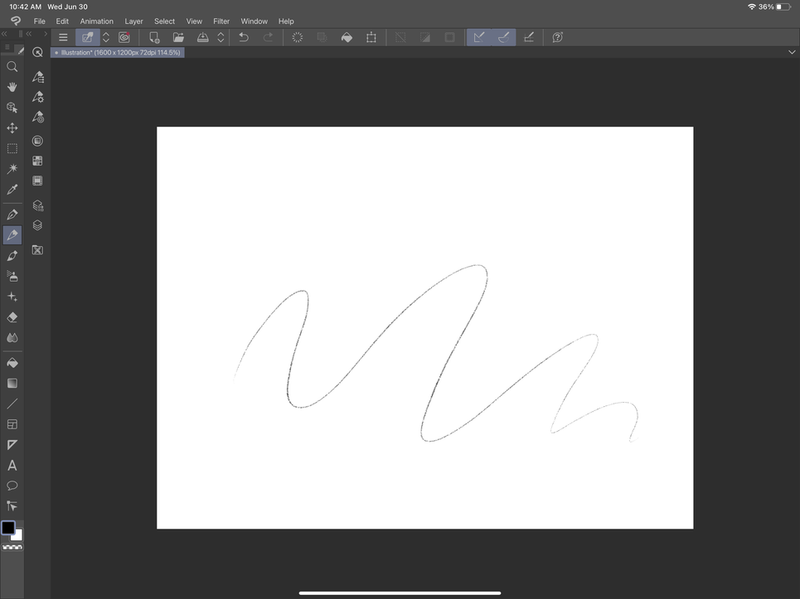Open the tool switcher chevron dropdown
This screenshot has width=800, height=599.
(x=106, y=37)
